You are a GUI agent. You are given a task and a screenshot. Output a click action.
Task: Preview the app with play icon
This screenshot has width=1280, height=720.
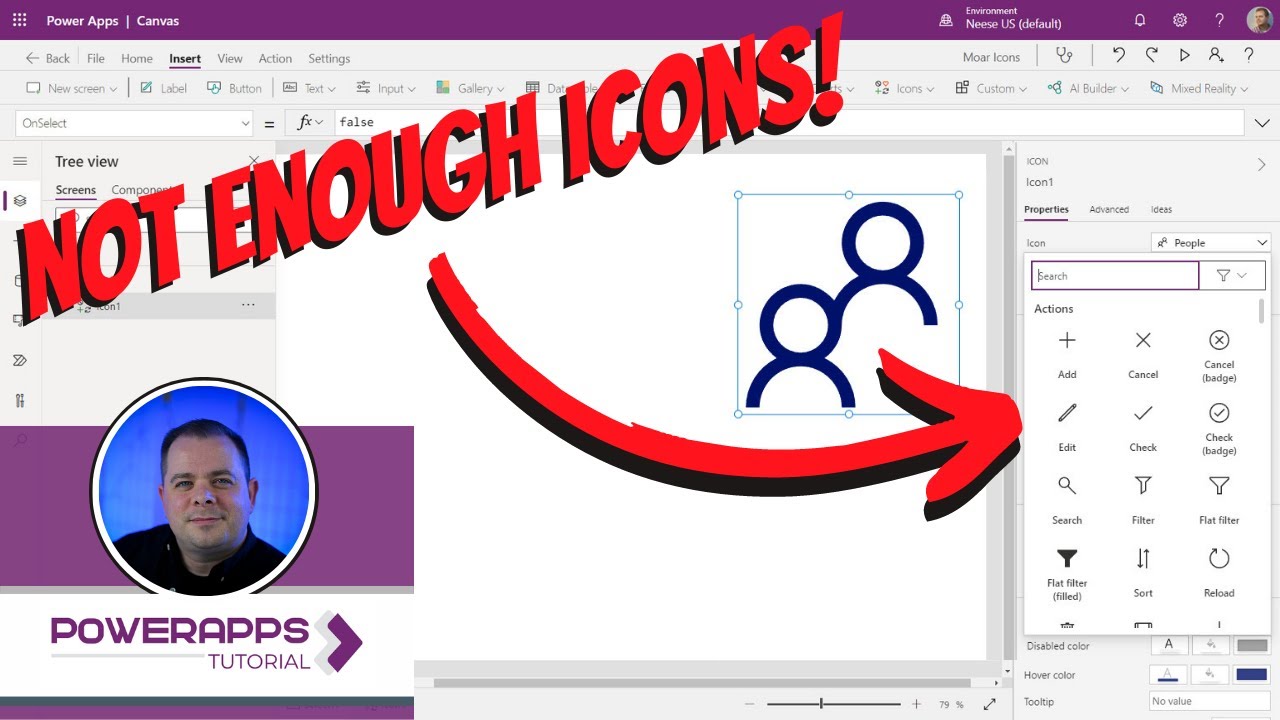[1185, 56]
